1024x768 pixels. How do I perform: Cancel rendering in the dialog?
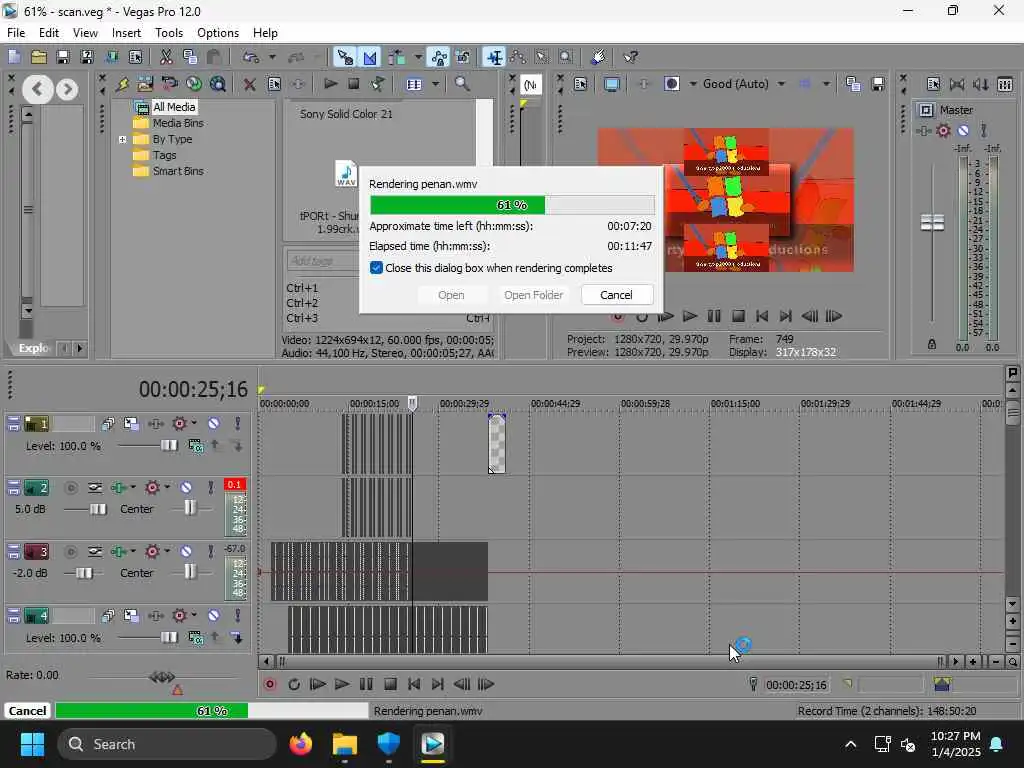point(616,295)
